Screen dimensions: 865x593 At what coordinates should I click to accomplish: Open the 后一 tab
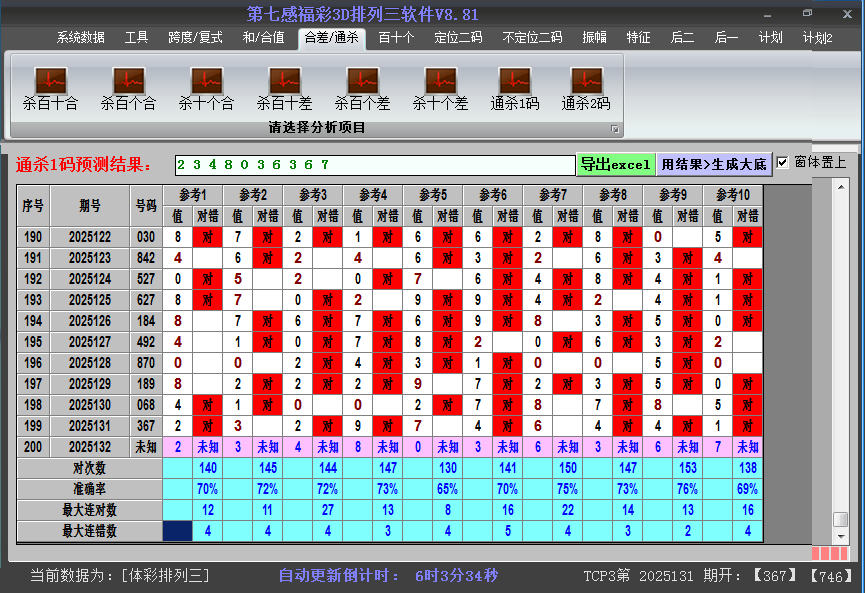tap(726, 38)
